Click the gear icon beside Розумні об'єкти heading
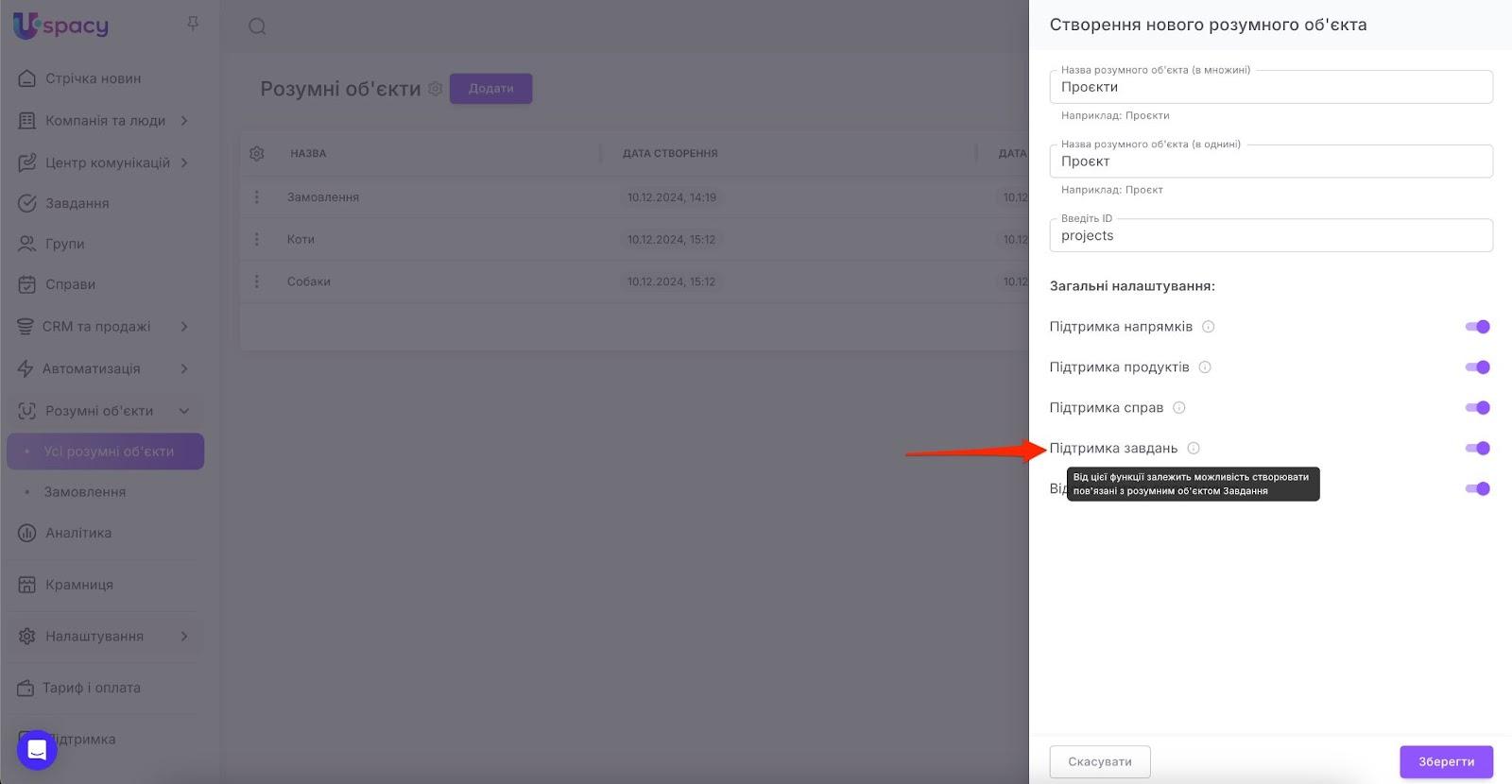Image resolution: width=1512 pixels, height=784 pixels. (435, 89)
